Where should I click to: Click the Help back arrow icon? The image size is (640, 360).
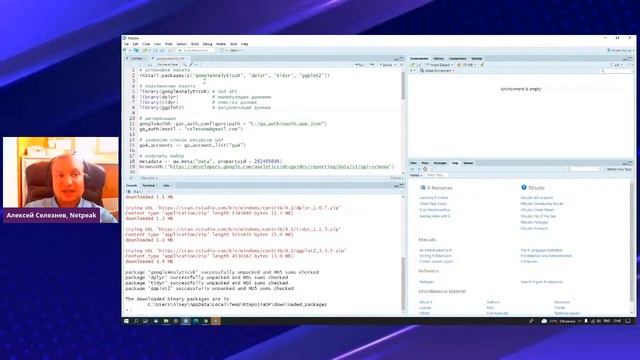pos(412,169)
